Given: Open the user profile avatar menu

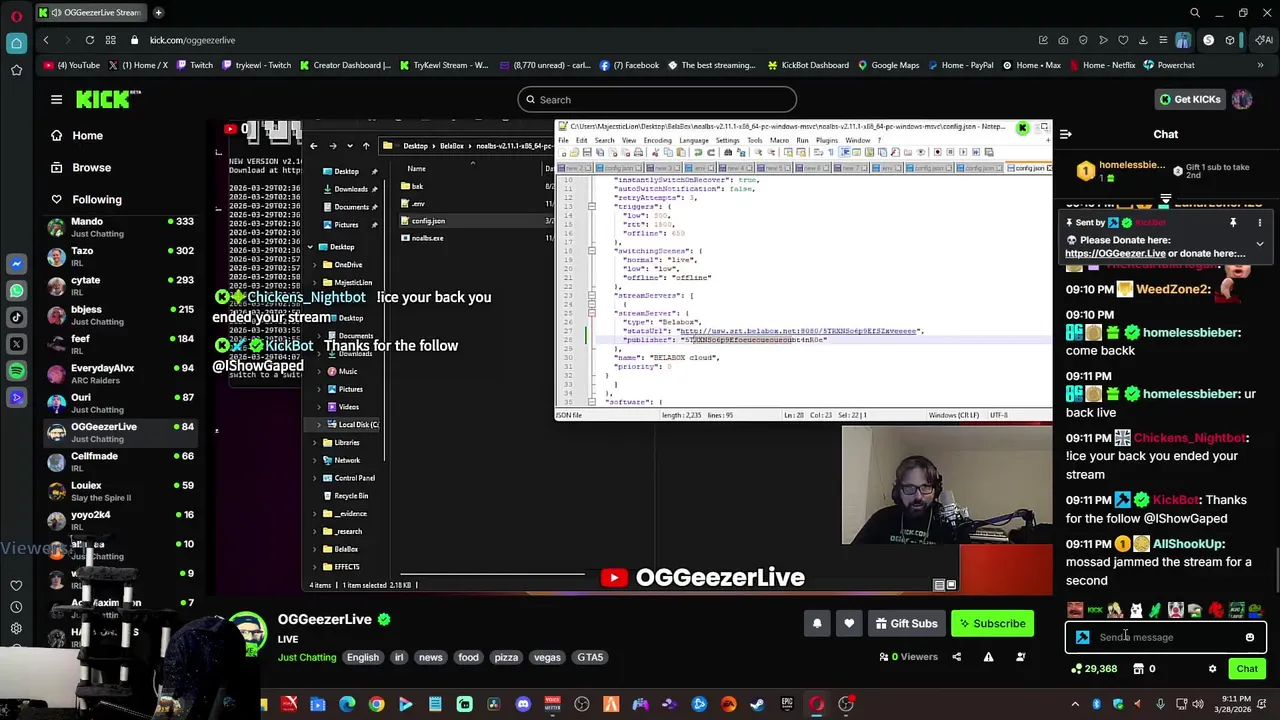Looking at the screenshot, I should pyautogui.click(x=1242, y=99).
